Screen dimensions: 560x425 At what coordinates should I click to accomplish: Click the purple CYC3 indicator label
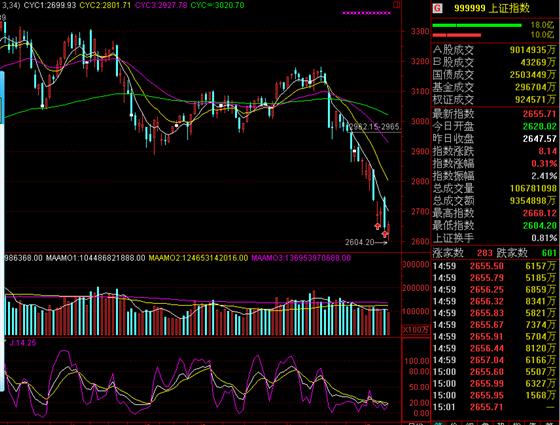pyautogui.click(x=161, y=5)
